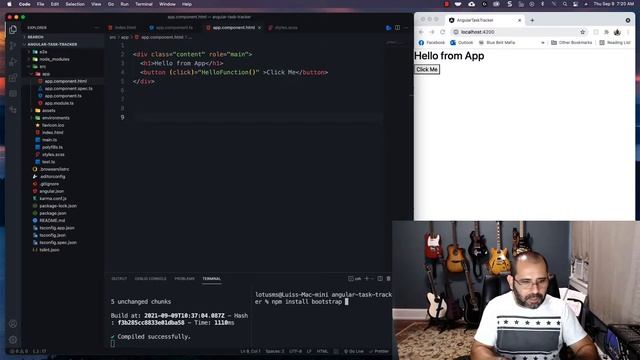640x360 pixels.
Task: Open the File menu
Action: pos(40,4)
